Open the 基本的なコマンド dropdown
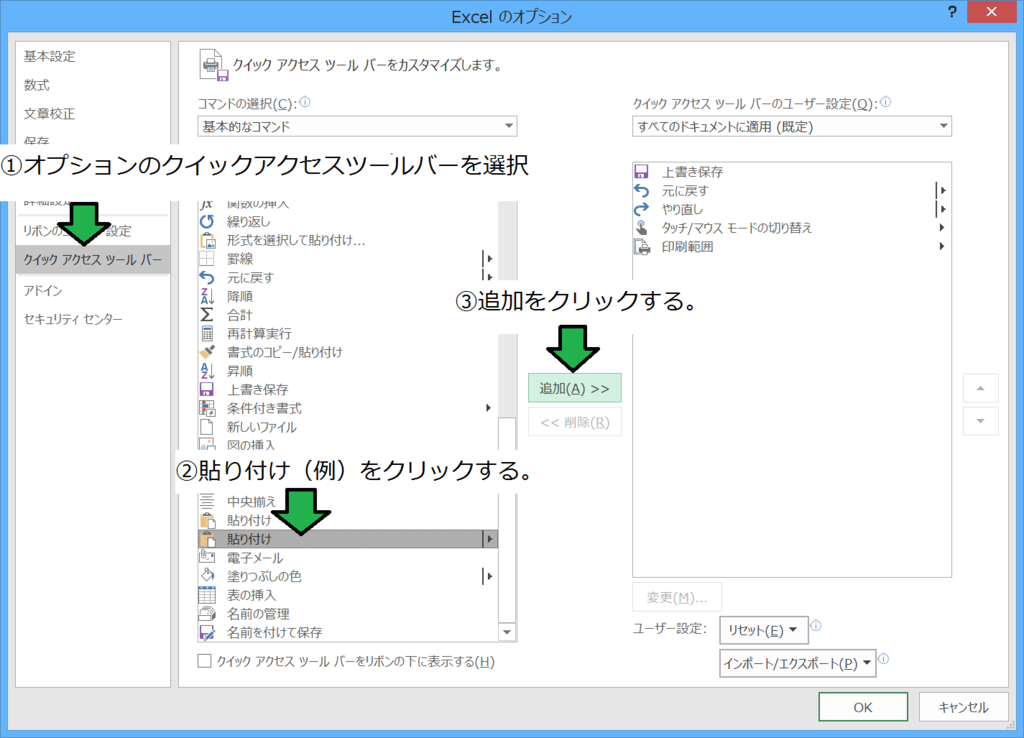This screenshot has width=1024, height=738. (x=357, y=126)
